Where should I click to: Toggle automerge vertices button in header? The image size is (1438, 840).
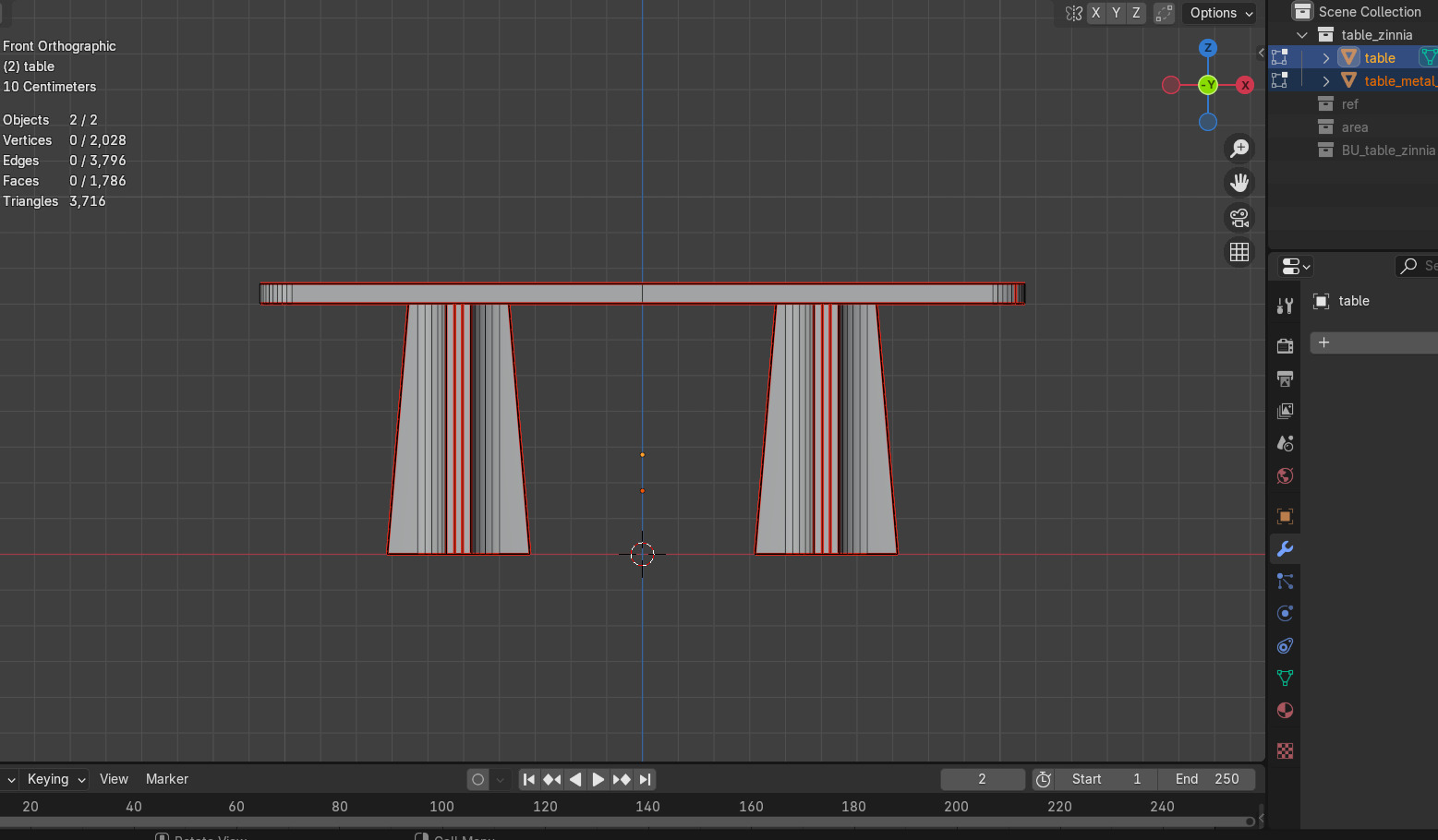tap(1164, 13)
